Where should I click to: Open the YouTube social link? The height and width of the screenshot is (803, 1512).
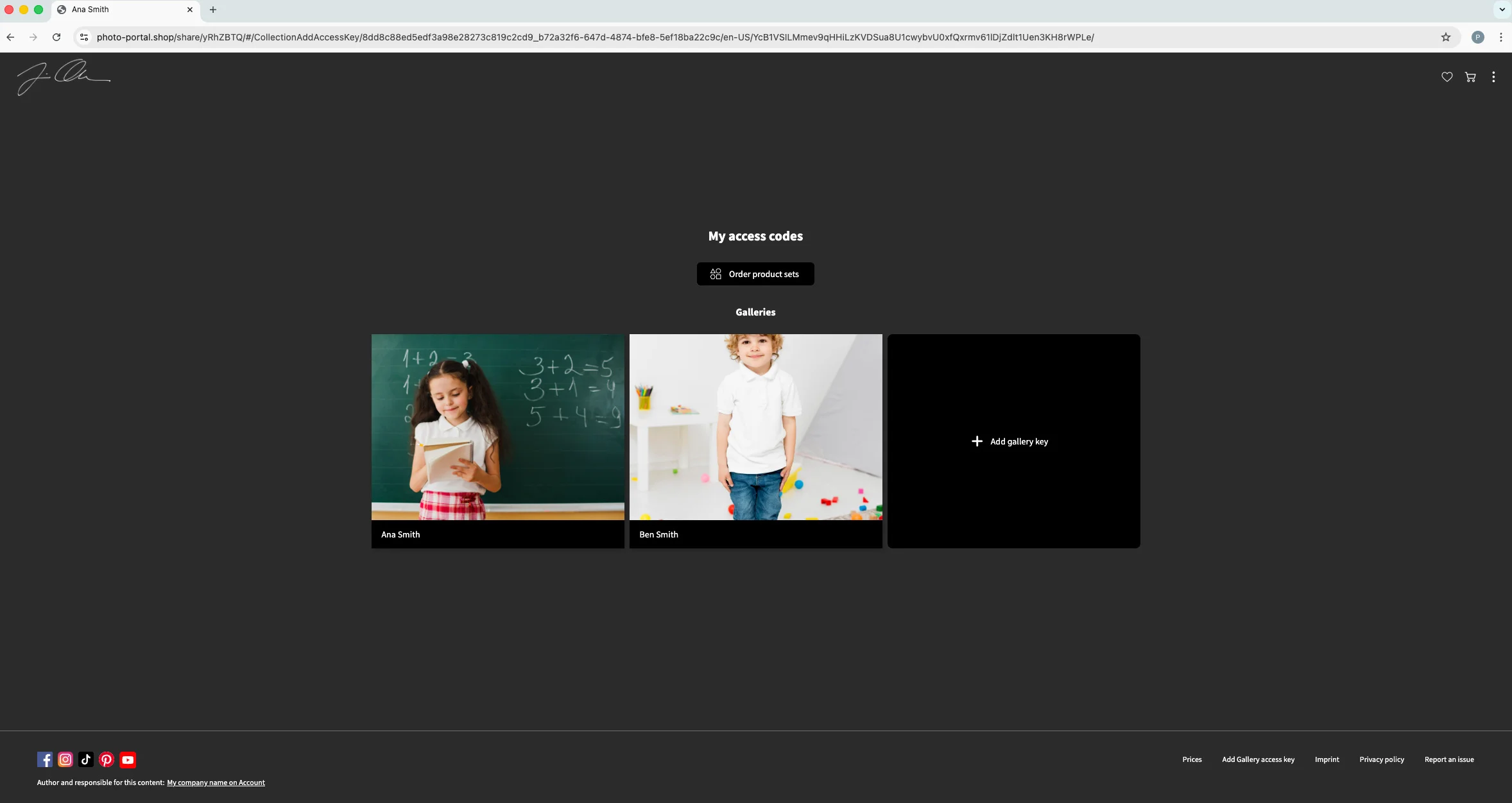tap(128, 759)
